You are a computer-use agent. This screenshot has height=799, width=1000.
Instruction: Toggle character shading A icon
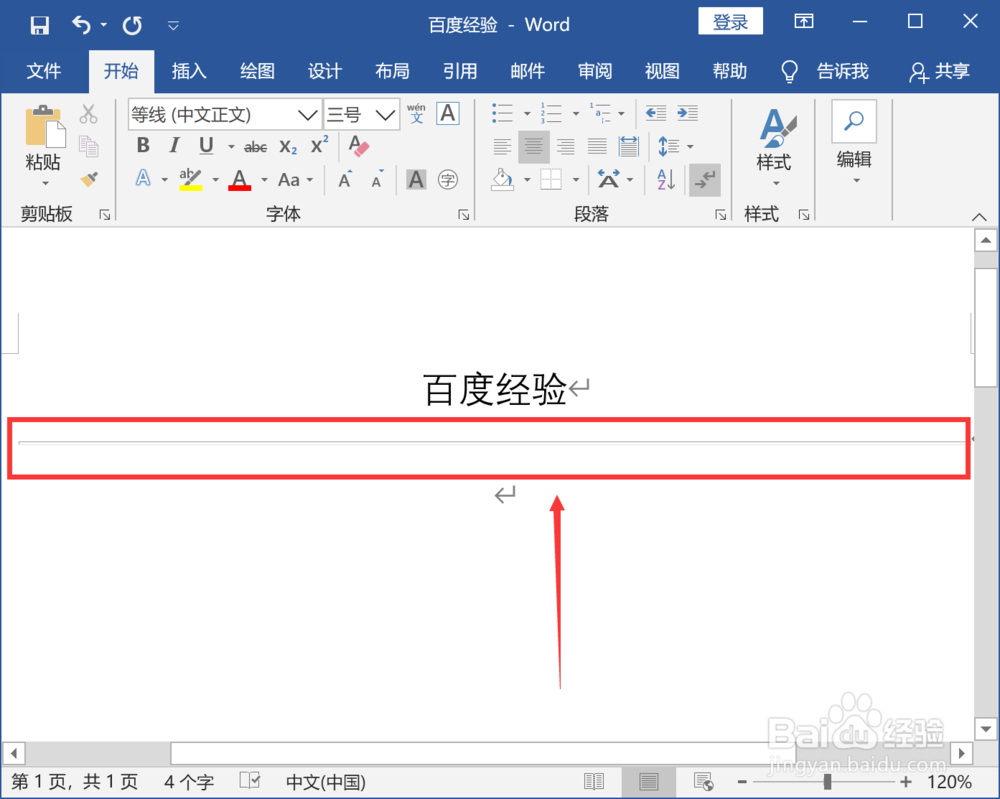[416, 180]
